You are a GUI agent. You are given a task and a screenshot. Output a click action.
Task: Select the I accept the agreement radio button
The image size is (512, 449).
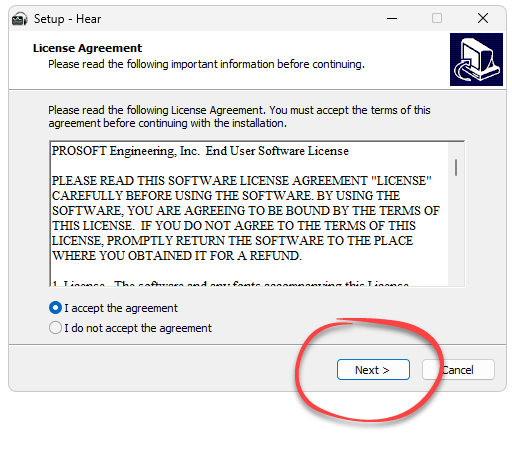tap(55, 308)
